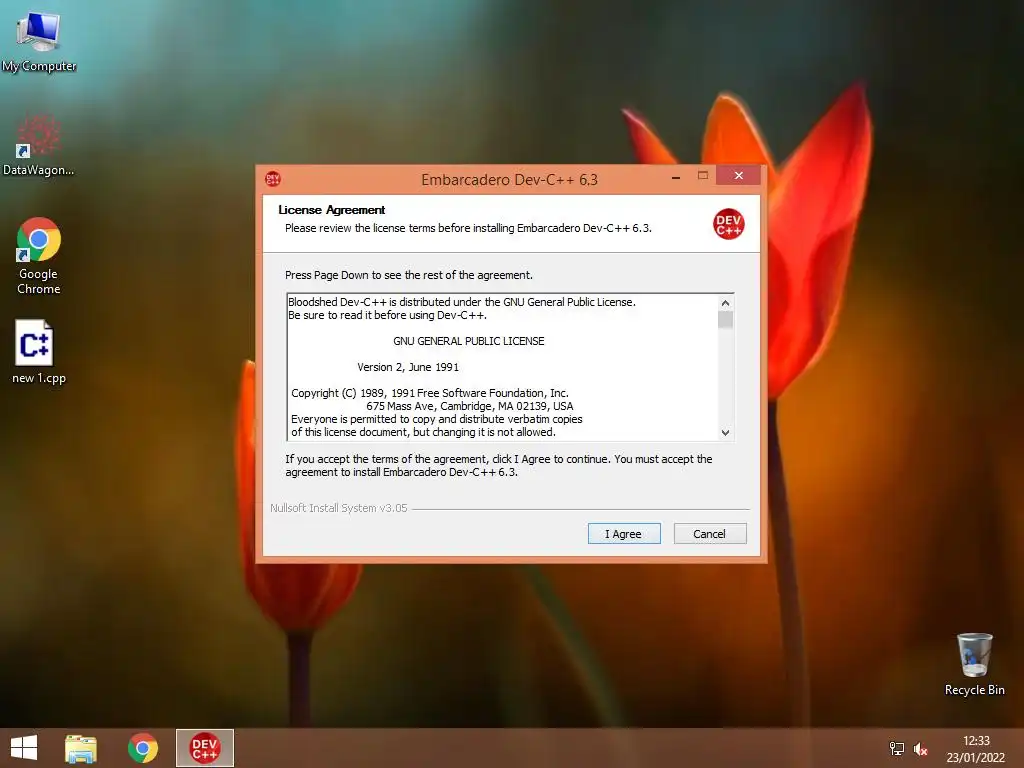Image resolution: width=1024 pixels, height=768 pixels.
Task: Click the 'Embarcadero Dev-C++ 6.3' window title
Action: point(509,180)
